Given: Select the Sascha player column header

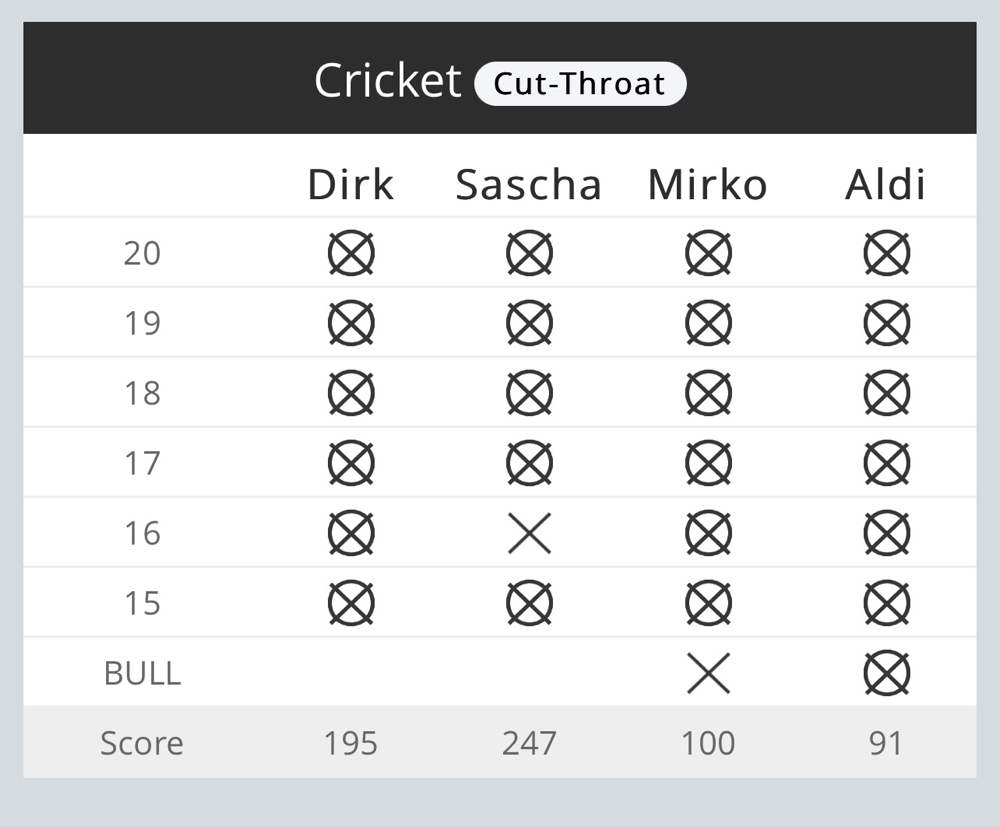Looking at the screenshot, I should [x=529, y=185].
